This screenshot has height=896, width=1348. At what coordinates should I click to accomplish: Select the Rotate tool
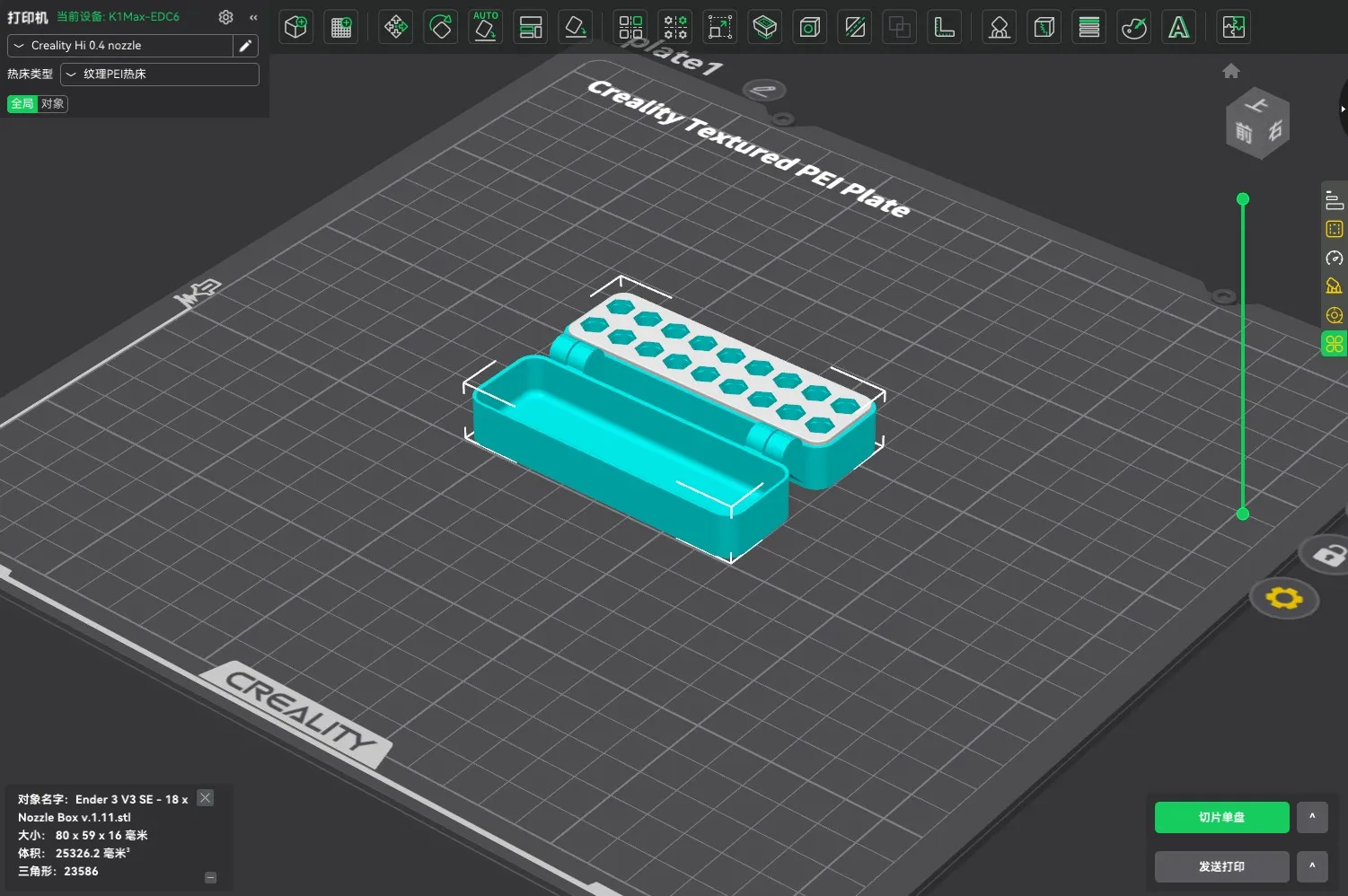coord(441,27)
